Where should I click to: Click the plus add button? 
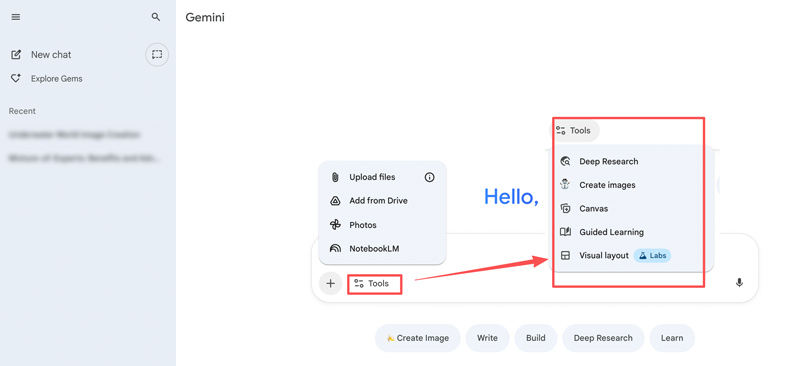pos(330,283)
